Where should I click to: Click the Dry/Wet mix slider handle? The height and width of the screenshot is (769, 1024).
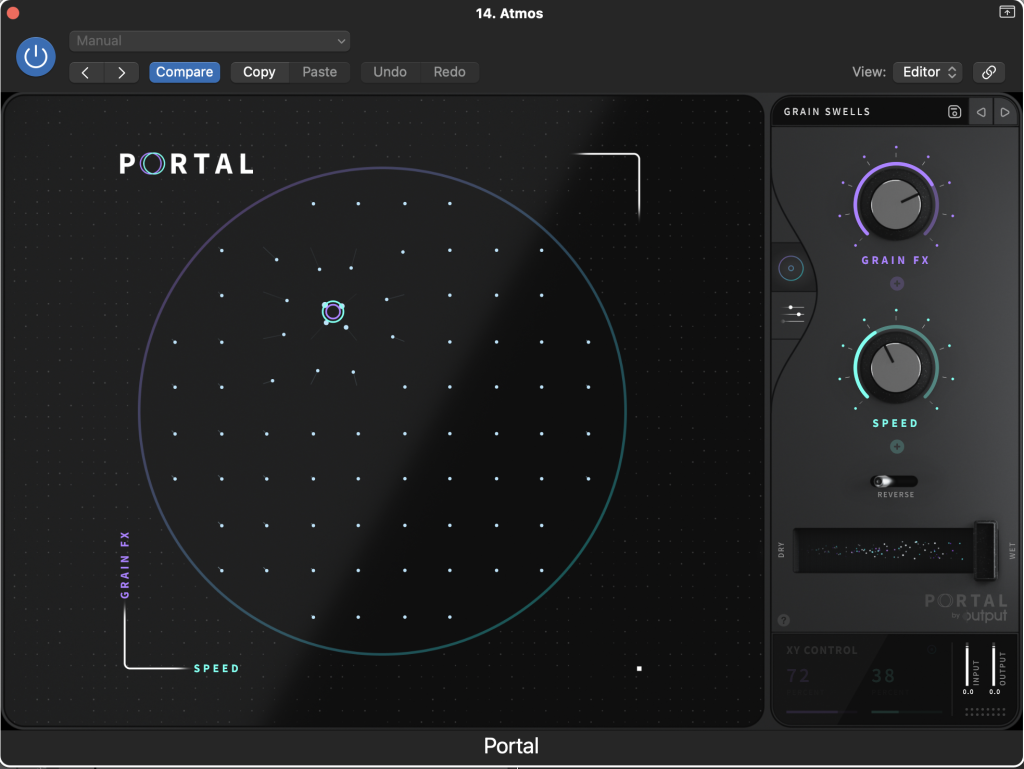tap(986, 550)
